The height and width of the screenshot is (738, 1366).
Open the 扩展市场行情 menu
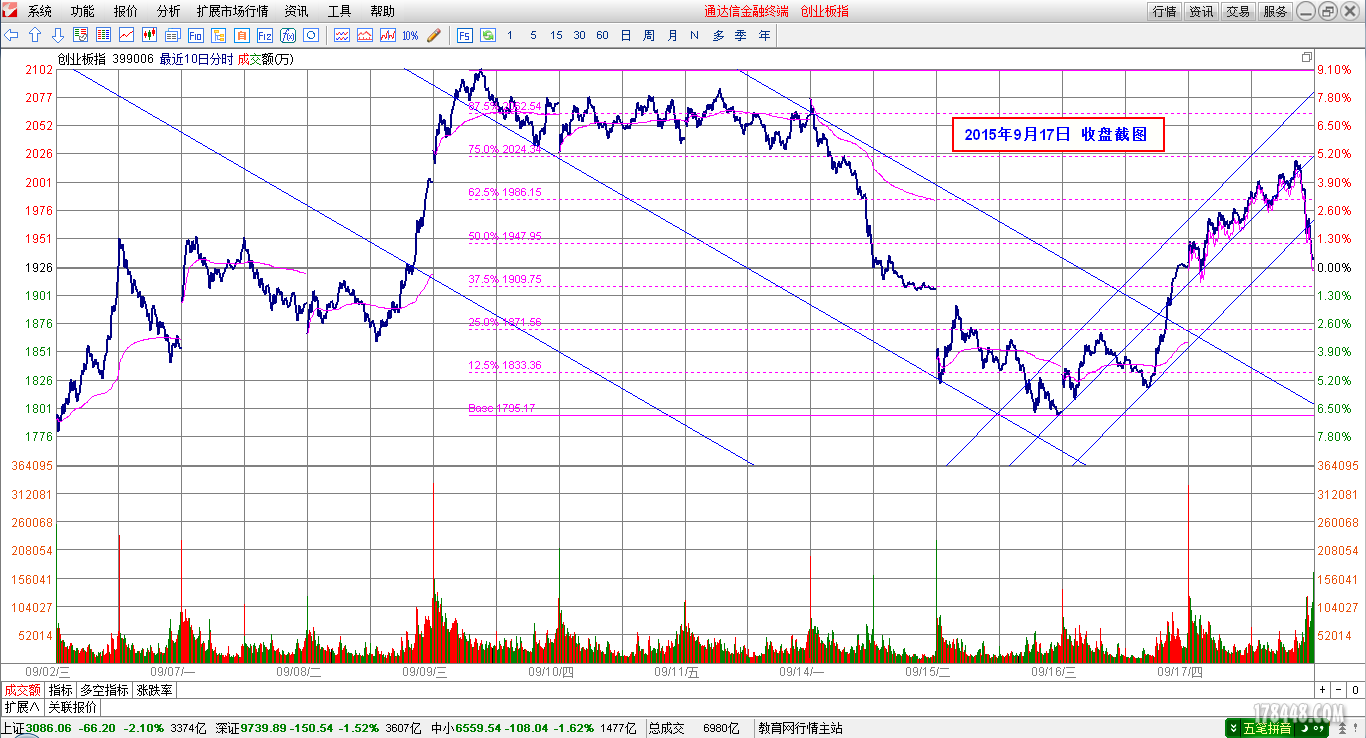[x=233, y=11]
